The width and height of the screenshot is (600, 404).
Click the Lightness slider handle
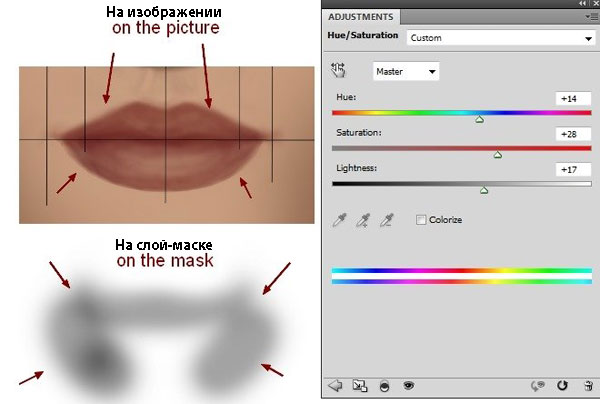click(x=484, y=190)
